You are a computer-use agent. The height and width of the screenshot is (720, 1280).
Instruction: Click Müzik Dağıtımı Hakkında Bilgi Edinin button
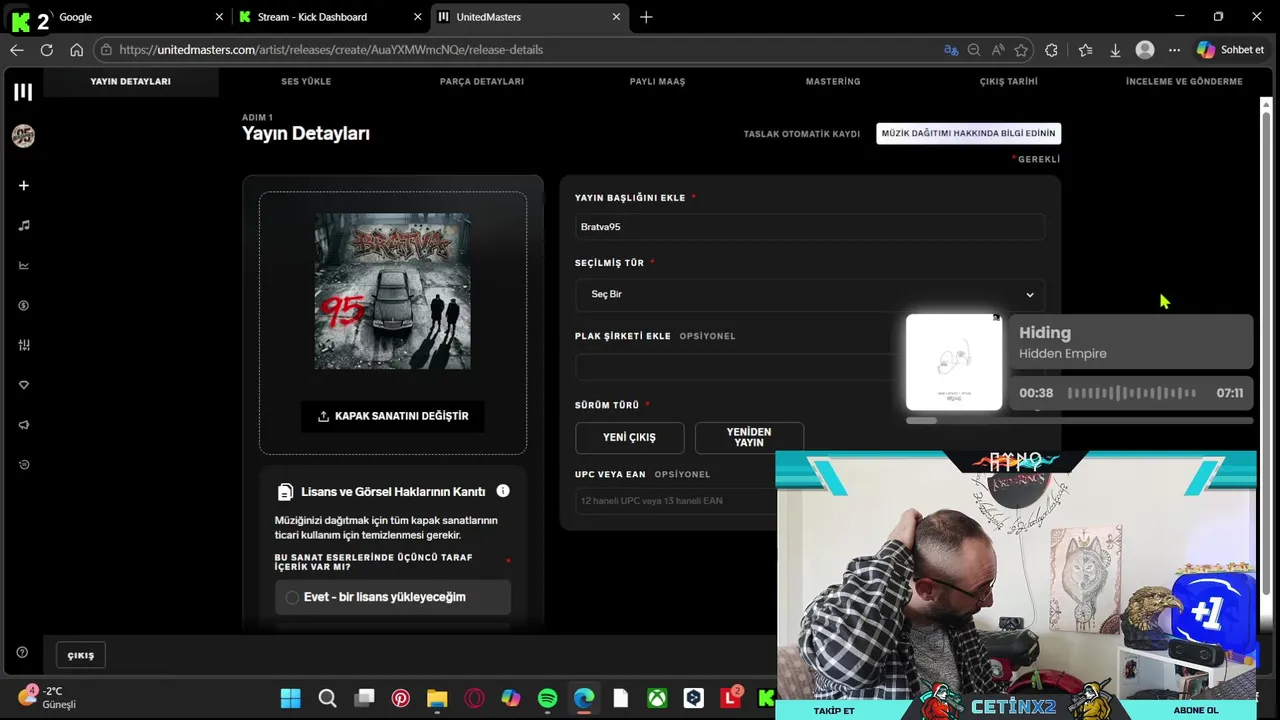point(968,133)
